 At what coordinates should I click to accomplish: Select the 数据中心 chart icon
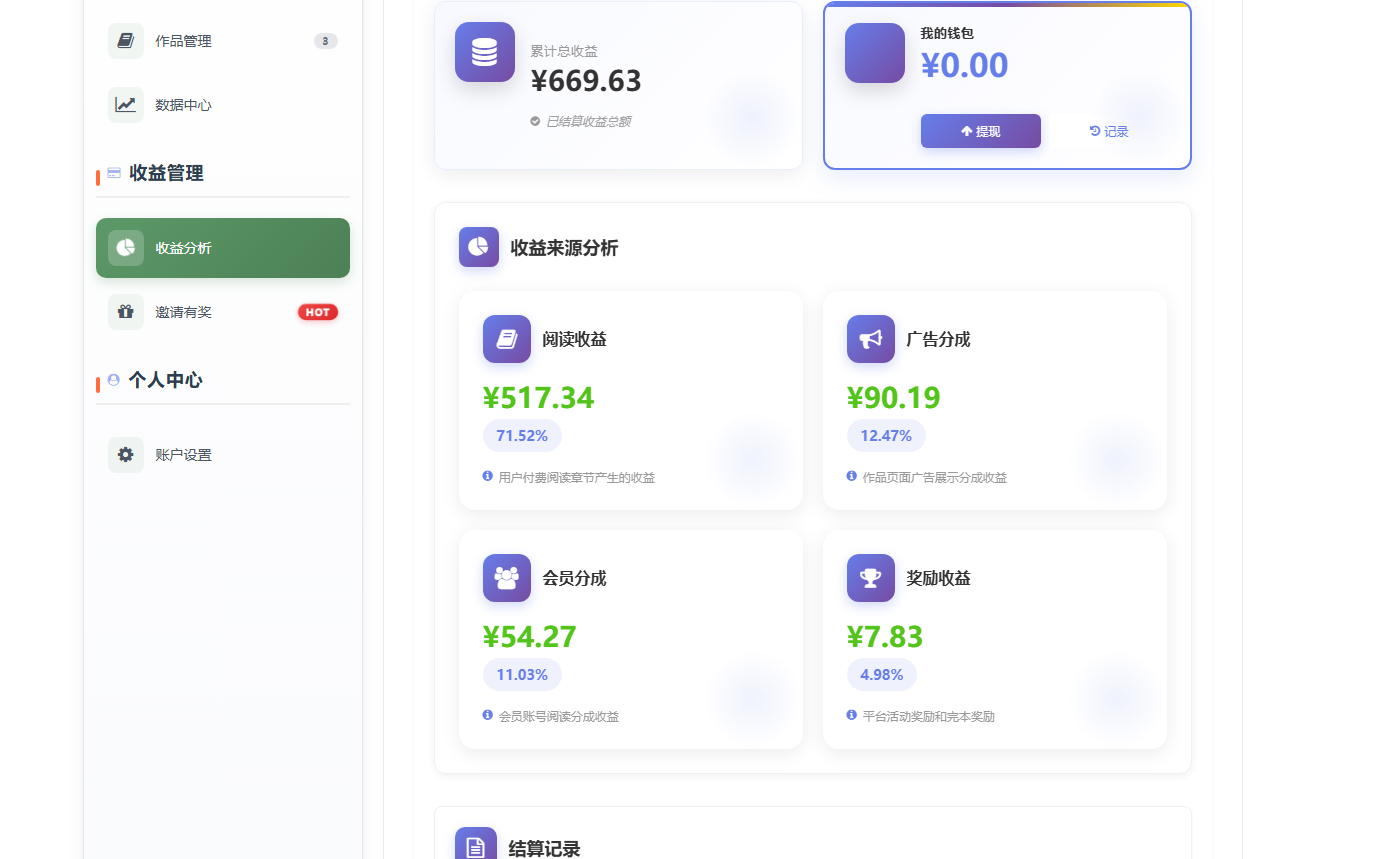coord(125,104)
